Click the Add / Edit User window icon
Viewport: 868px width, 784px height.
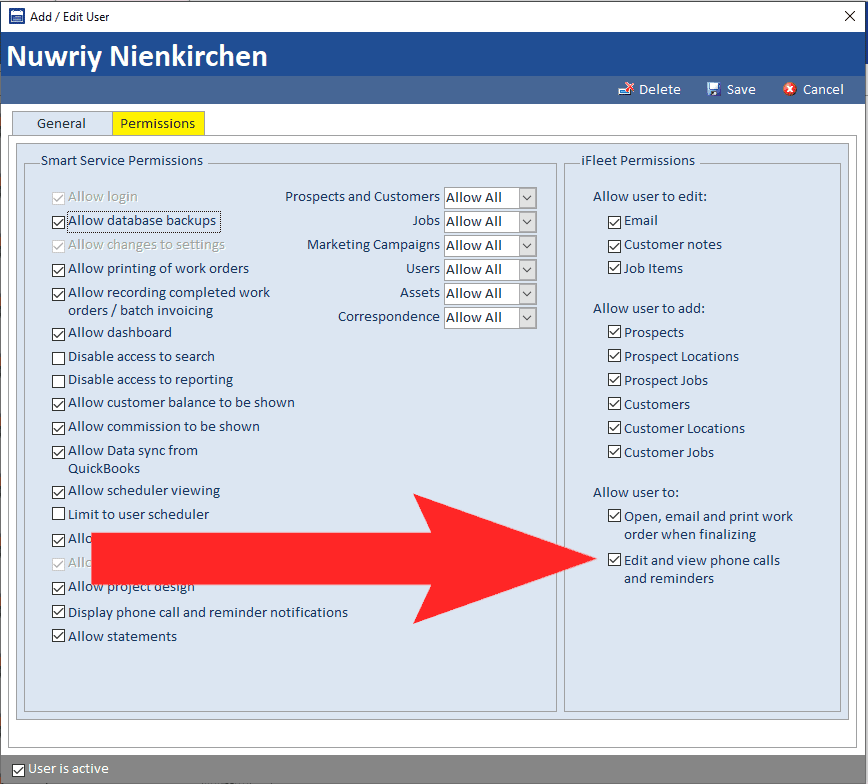[17, 16]
